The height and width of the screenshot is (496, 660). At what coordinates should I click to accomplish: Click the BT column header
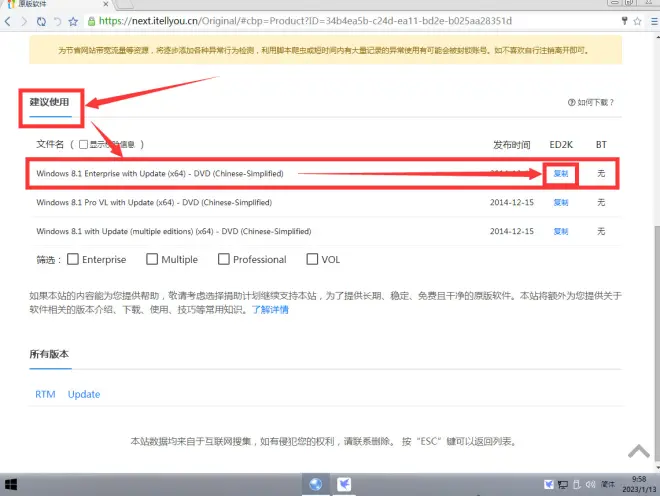click(601, 145)
